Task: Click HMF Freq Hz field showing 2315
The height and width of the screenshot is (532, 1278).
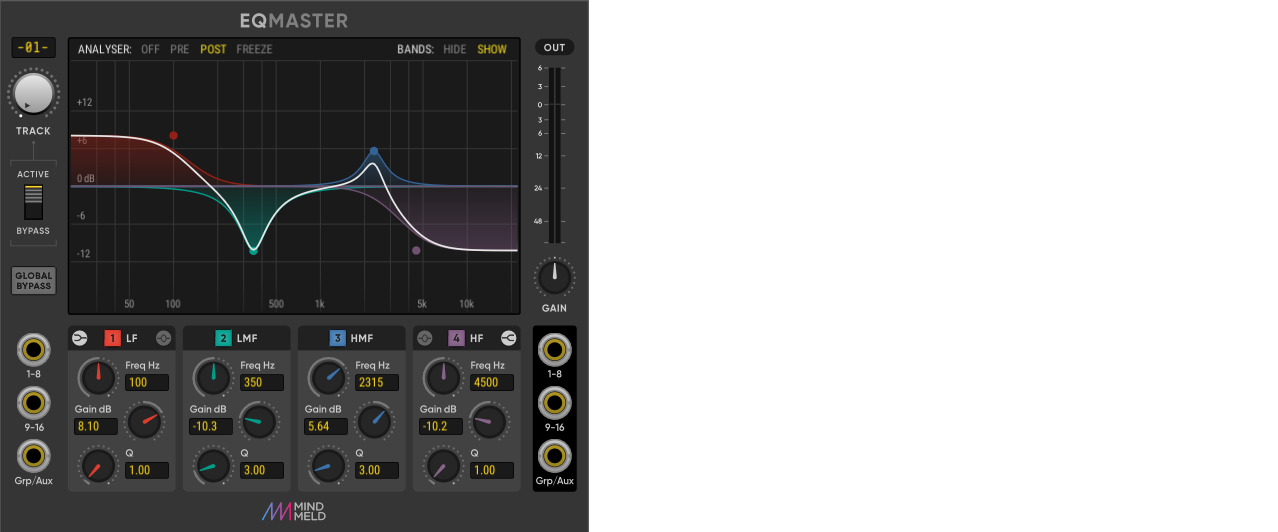Action: 377,382
